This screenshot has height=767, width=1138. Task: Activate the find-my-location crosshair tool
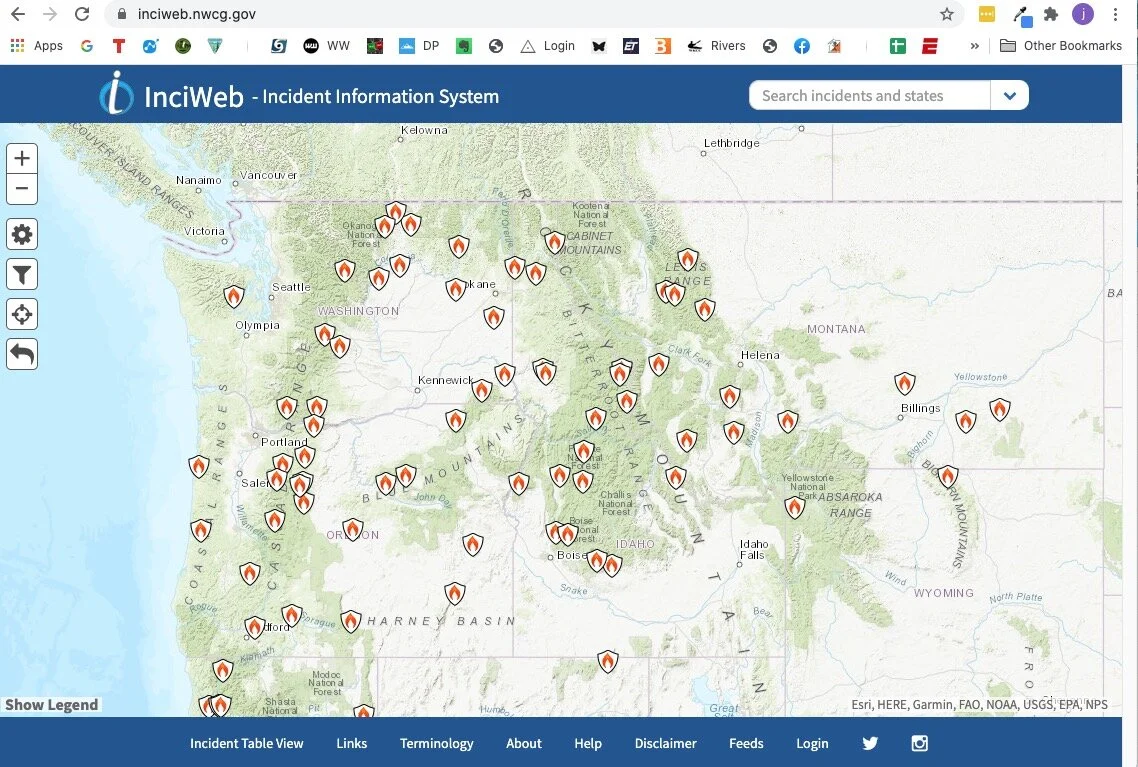pyautogui.click(x=22, y=314)
